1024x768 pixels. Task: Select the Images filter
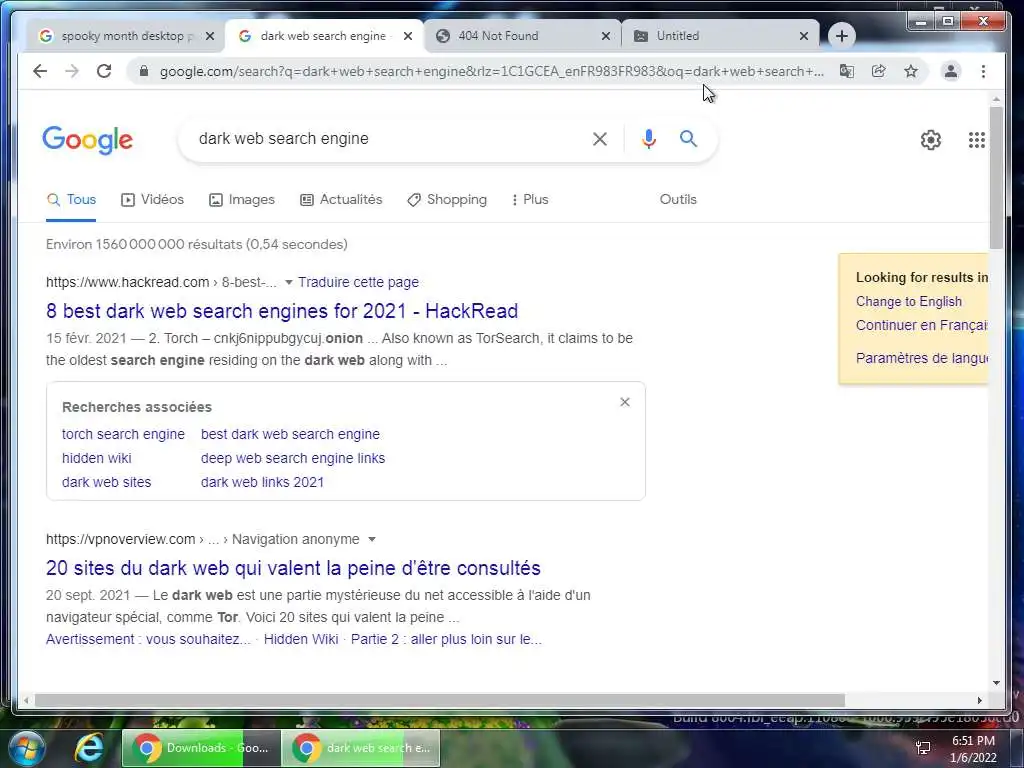pos(242,200)
